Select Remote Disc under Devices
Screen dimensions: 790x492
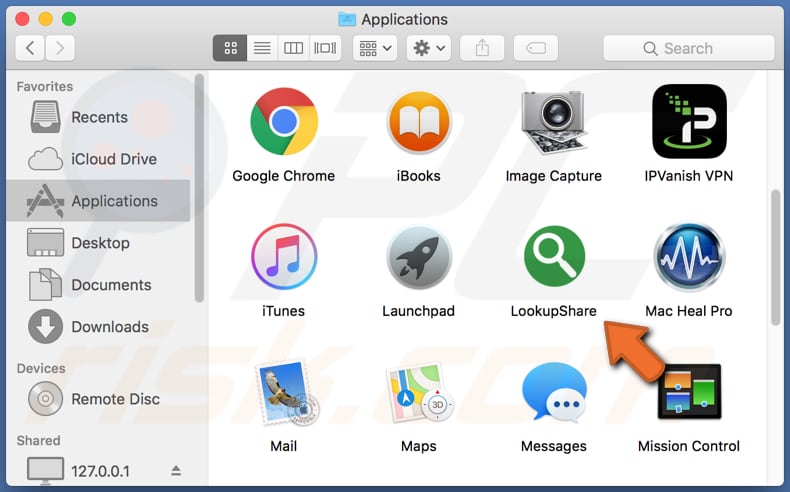pos(99,399)
